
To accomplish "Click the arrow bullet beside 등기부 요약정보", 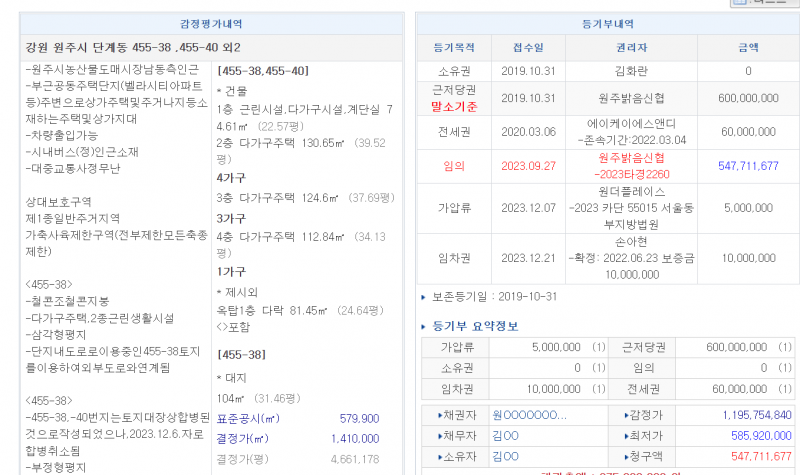I will pos(423,326).
